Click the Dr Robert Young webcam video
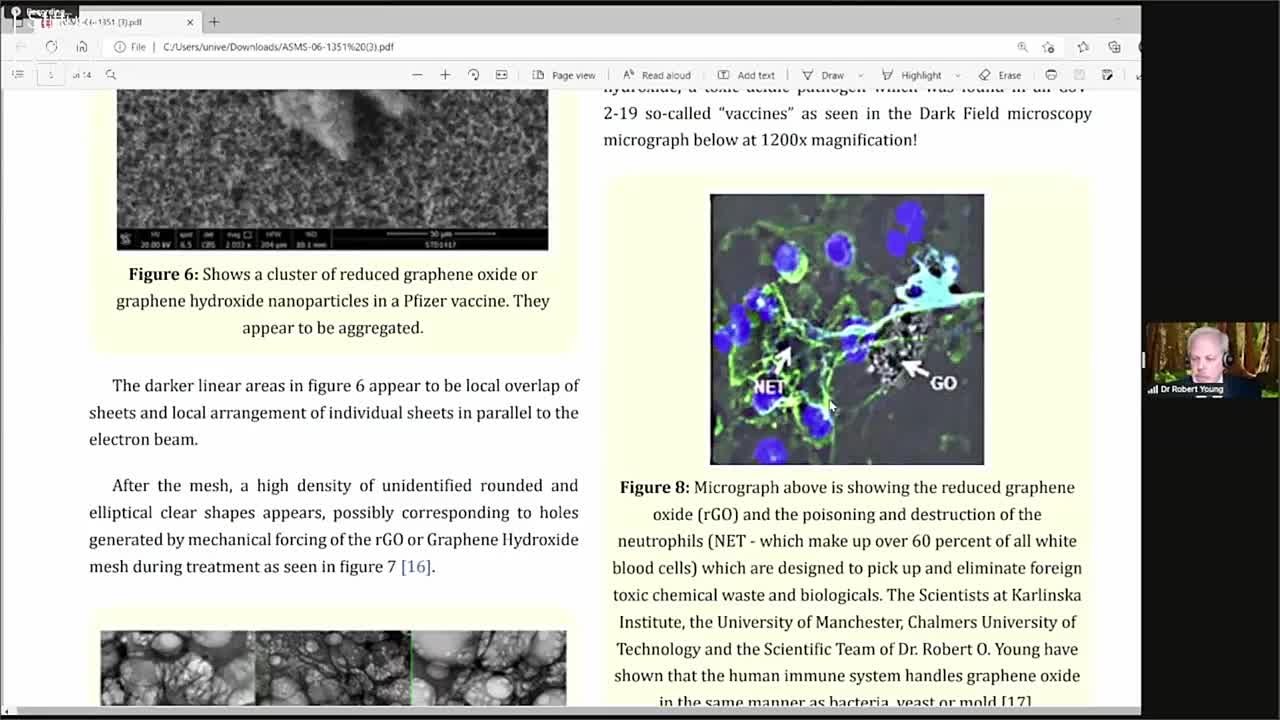Screen dimensions: 1280x720 (1211, 360)
